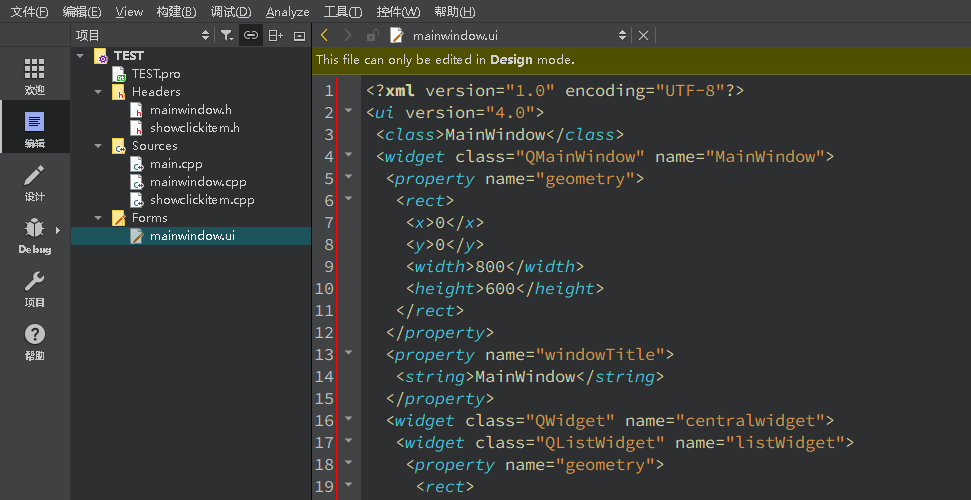Go back with the yellow left arrow

(x=324, y=36)
